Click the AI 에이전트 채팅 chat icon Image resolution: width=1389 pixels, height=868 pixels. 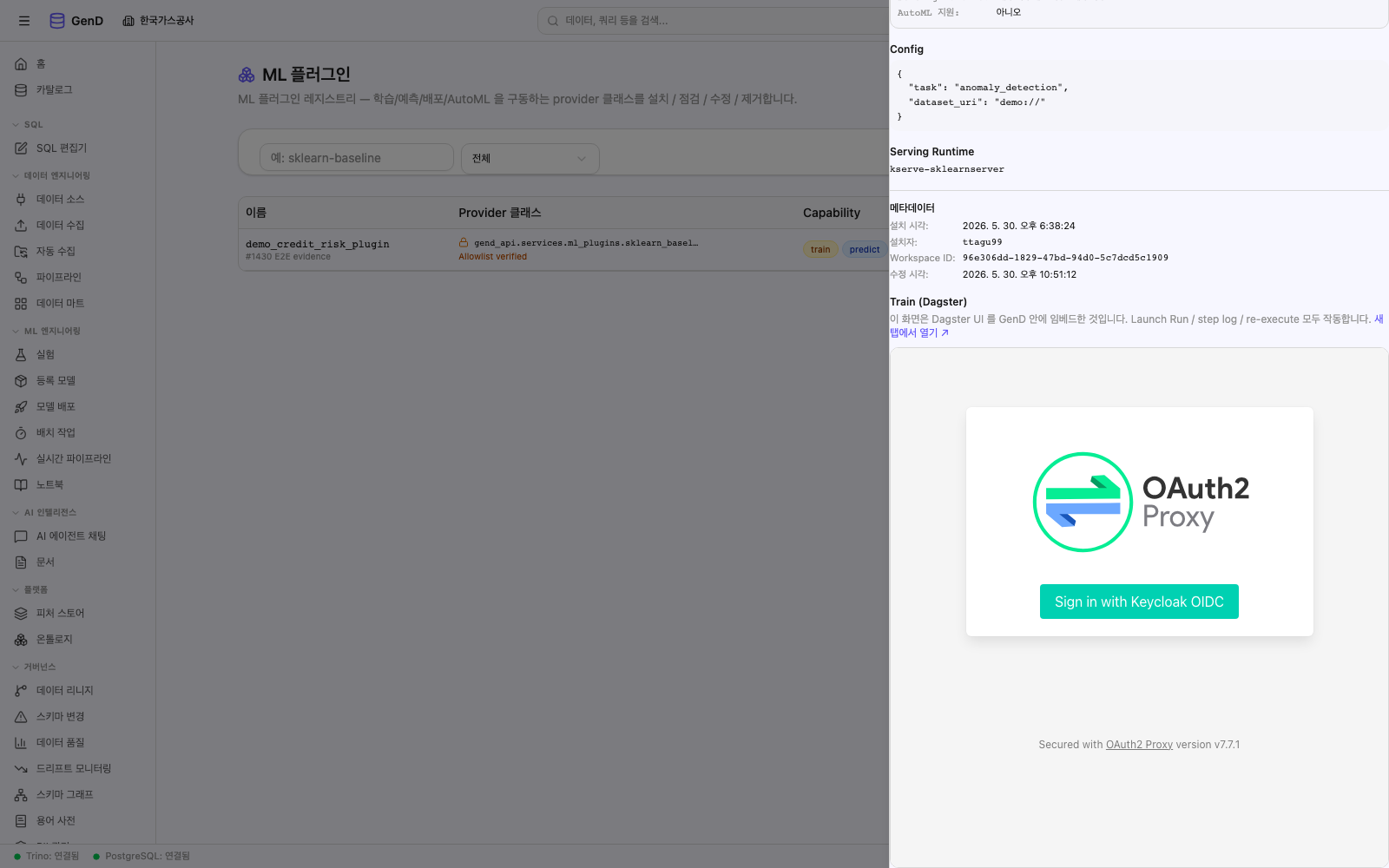click(21, 536)
